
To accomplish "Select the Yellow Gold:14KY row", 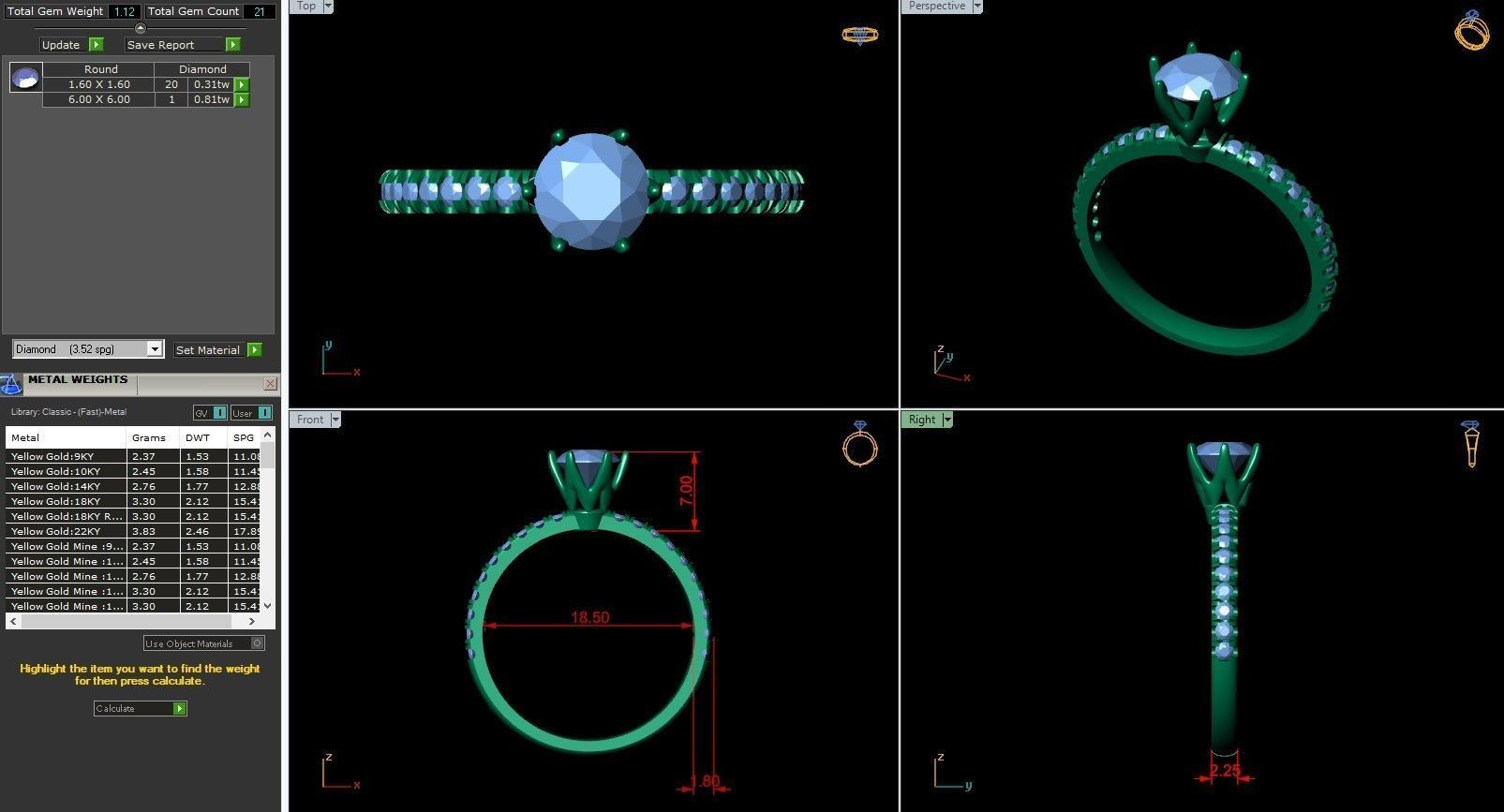I will 133,486.
